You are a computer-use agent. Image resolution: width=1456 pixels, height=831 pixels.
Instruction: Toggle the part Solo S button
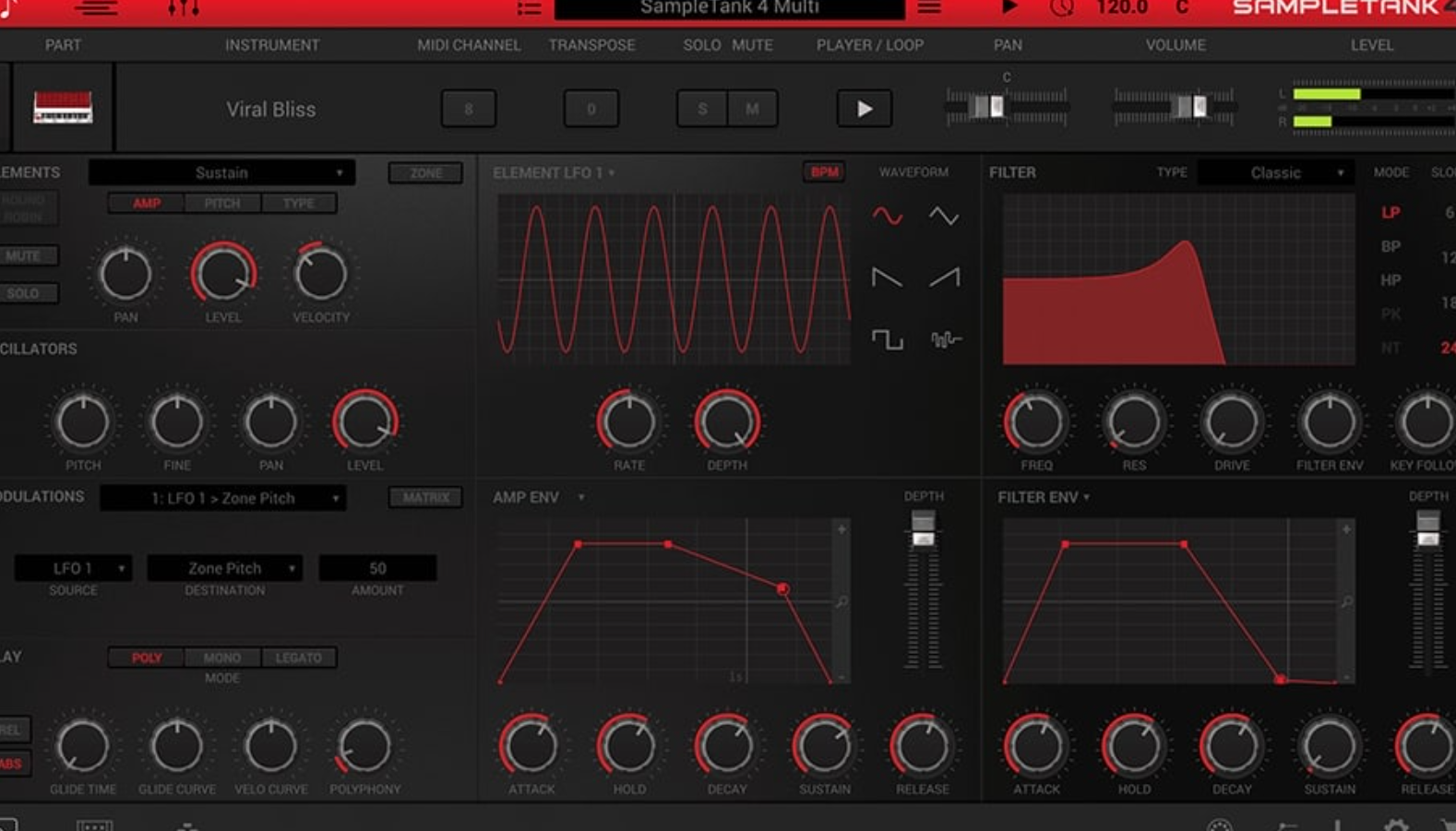coord(702,109)
